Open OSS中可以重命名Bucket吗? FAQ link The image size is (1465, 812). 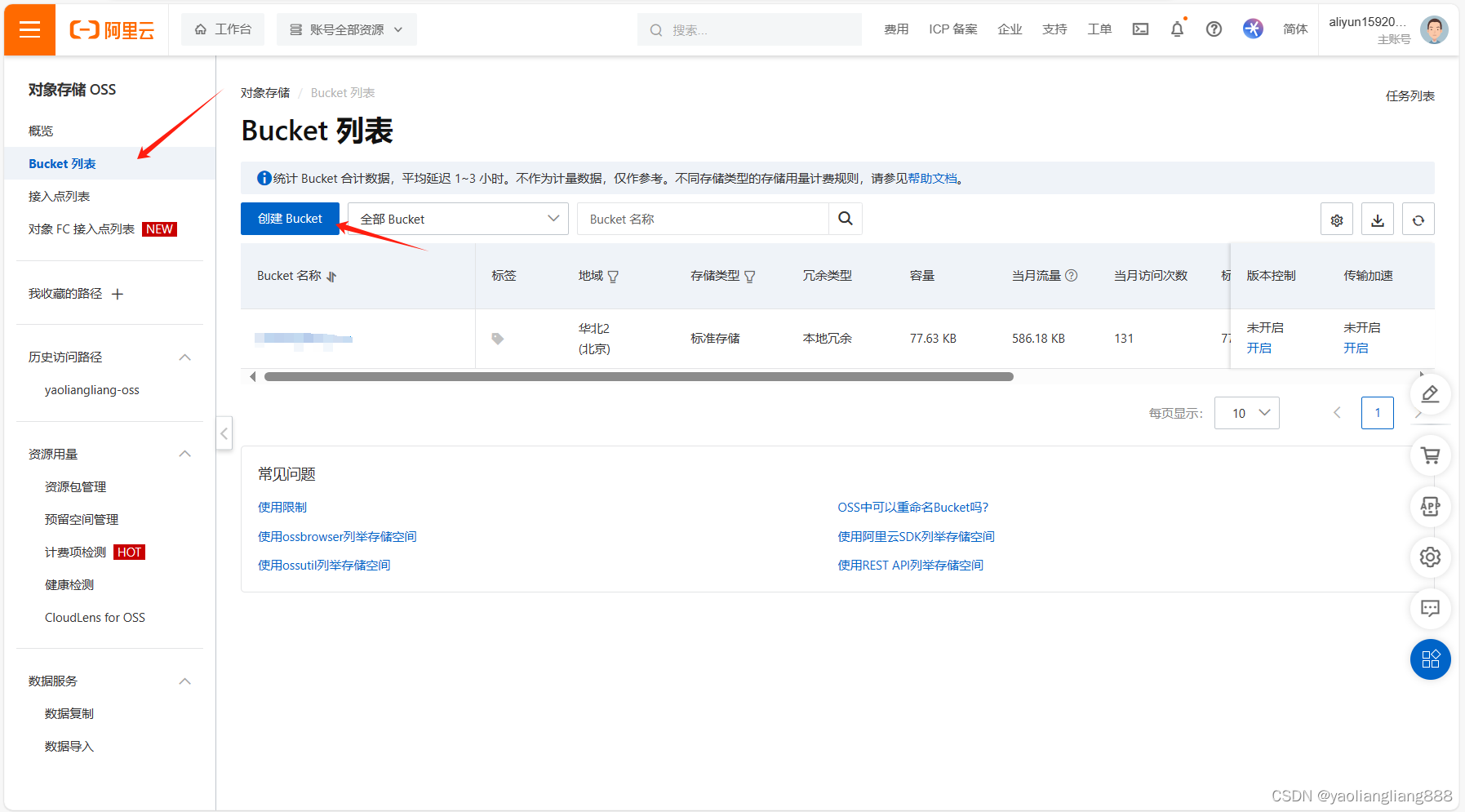click(912, 507)
